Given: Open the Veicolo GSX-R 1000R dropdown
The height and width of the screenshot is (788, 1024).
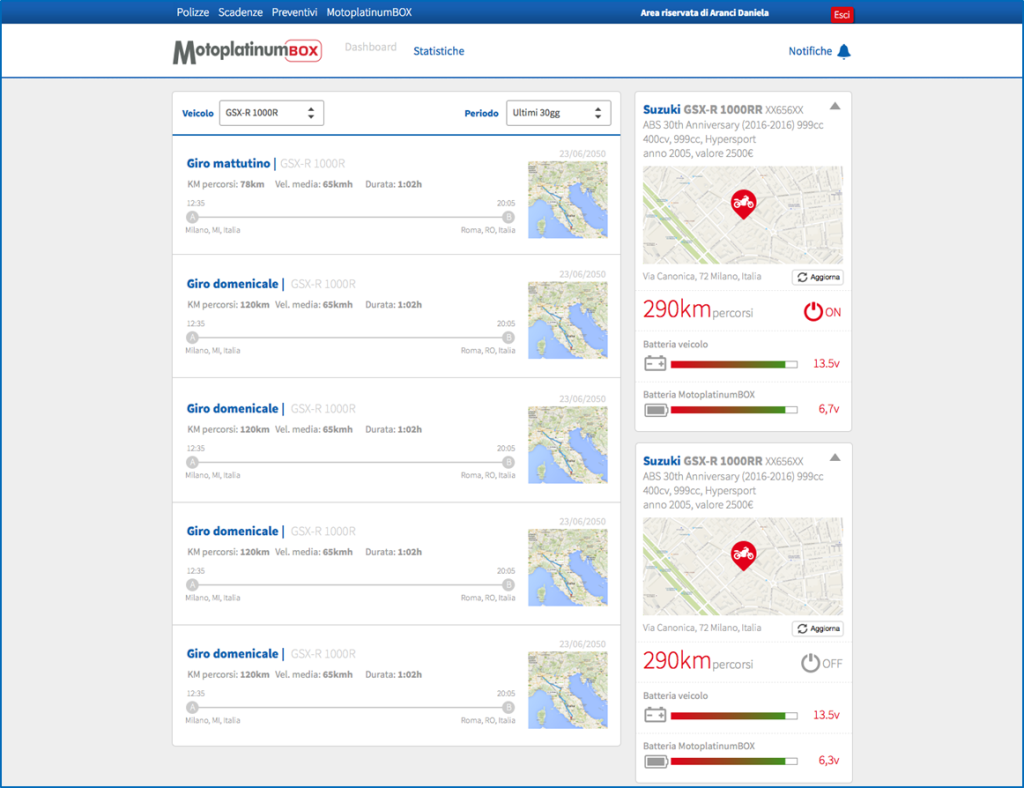Looking at the screenshot, I should coord(271,113).
